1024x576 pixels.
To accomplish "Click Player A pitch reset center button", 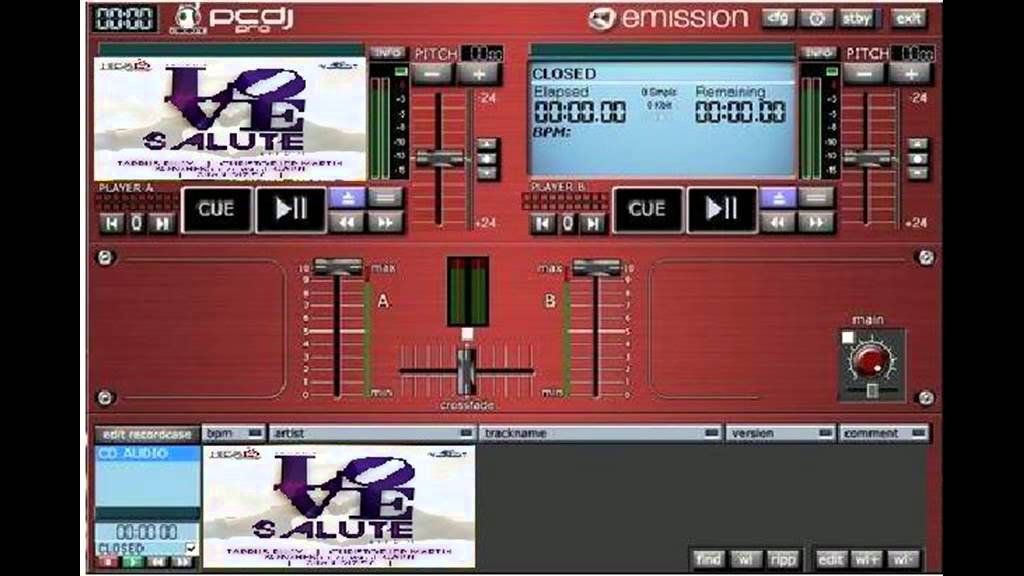I will click(487, 159).
